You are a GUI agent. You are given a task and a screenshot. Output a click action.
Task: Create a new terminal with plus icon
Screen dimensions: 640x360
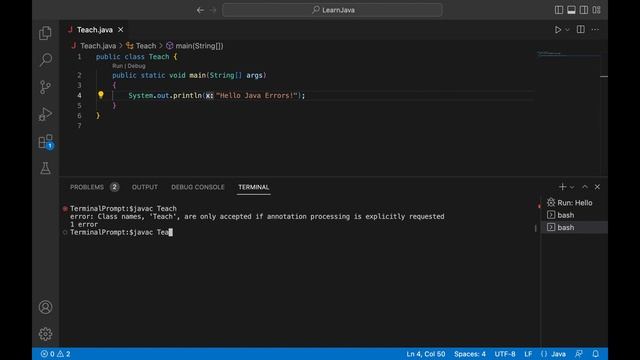(x=562, y=187)
